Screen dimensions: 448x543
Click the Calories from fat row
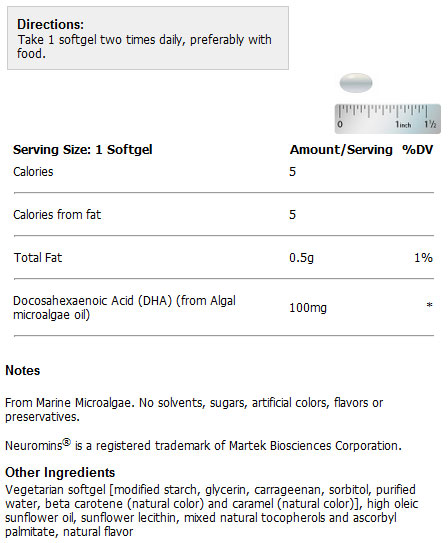[x=224, y=215]
